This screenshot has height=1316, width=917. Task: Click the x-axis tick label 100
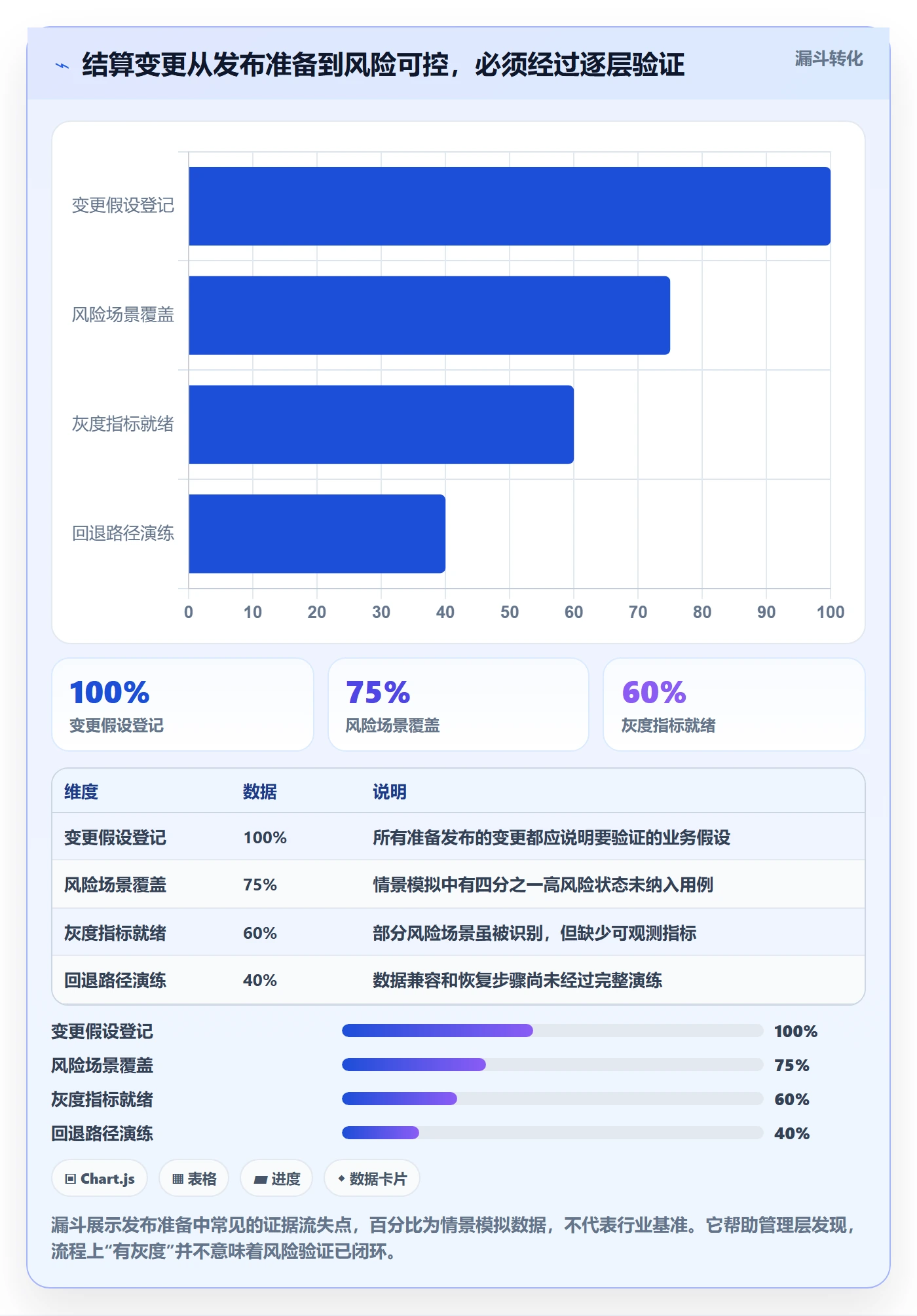pyautogui.click(x=831, y=612)
